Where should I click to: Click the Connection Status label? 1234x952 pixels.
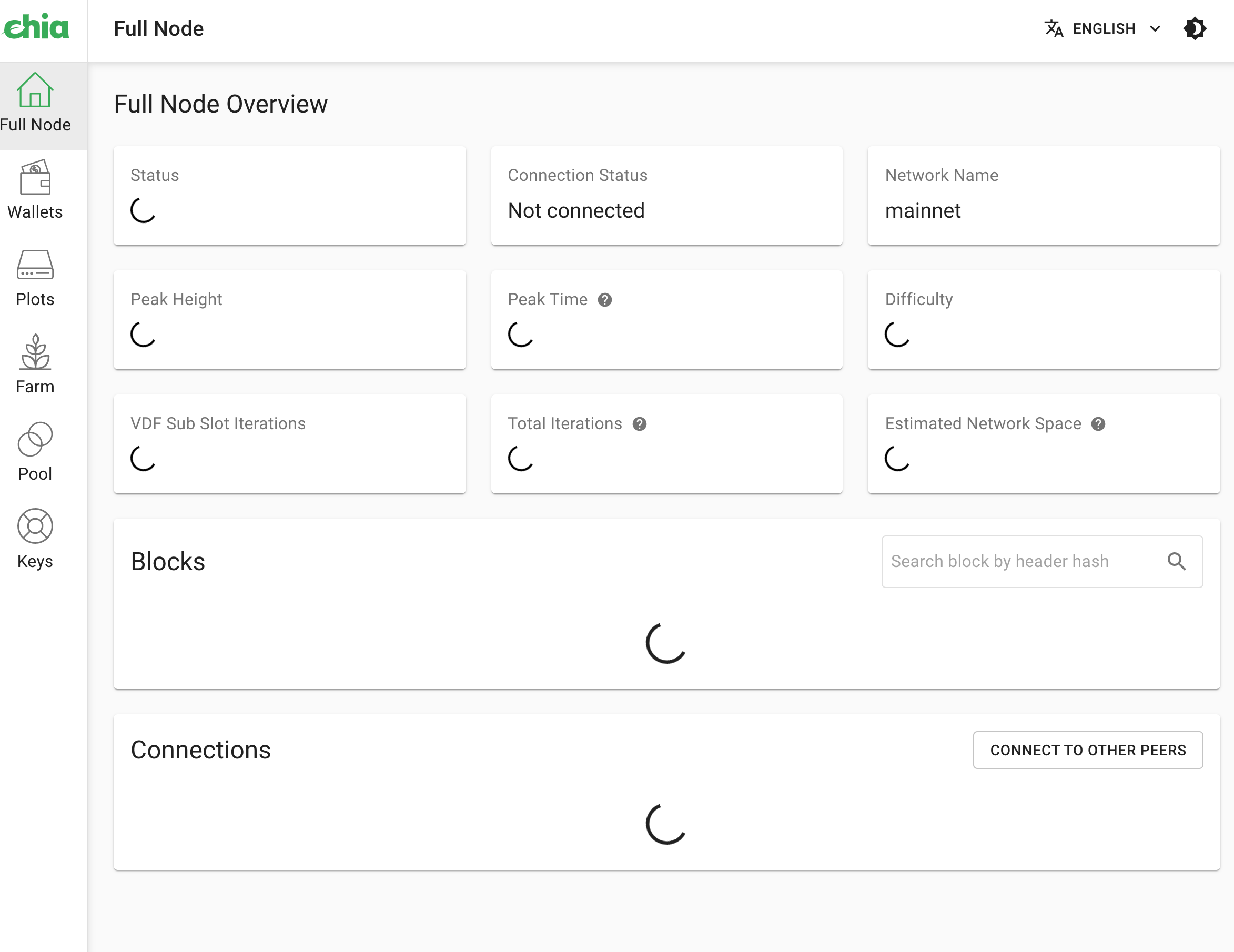click(578, 175)
